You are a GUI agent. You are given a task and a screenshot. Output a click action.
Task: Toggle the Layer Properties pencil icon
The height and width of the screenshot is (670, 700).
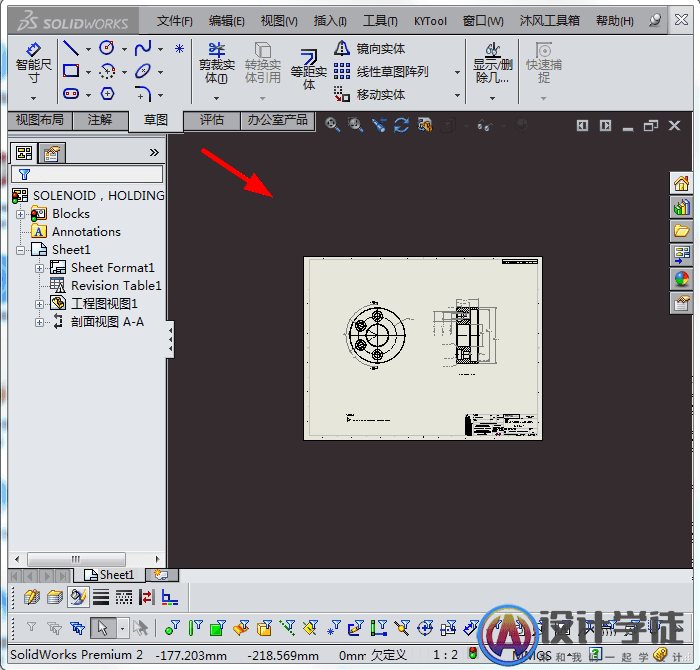[x=32, y=597]
